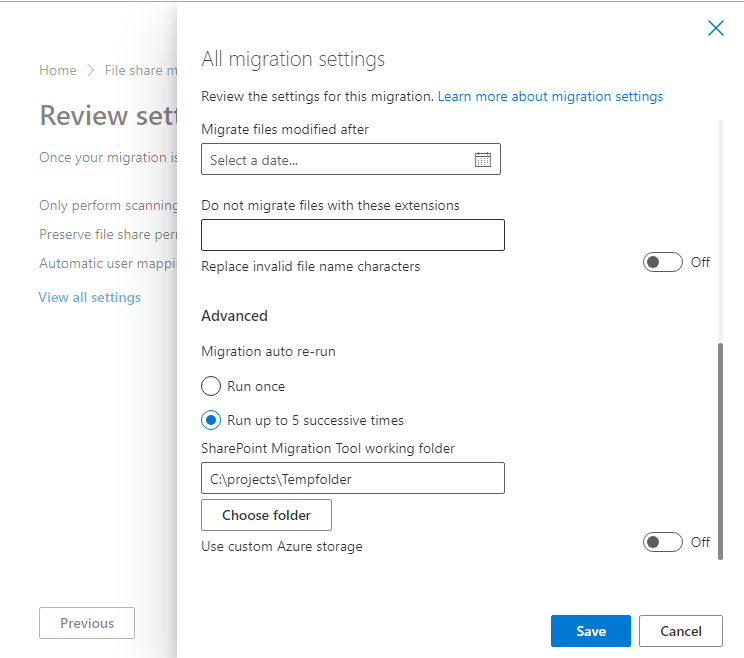Screen dimensions: 744x658
Task: Click the Migration auto re-run label
Action: pos(268,352)
